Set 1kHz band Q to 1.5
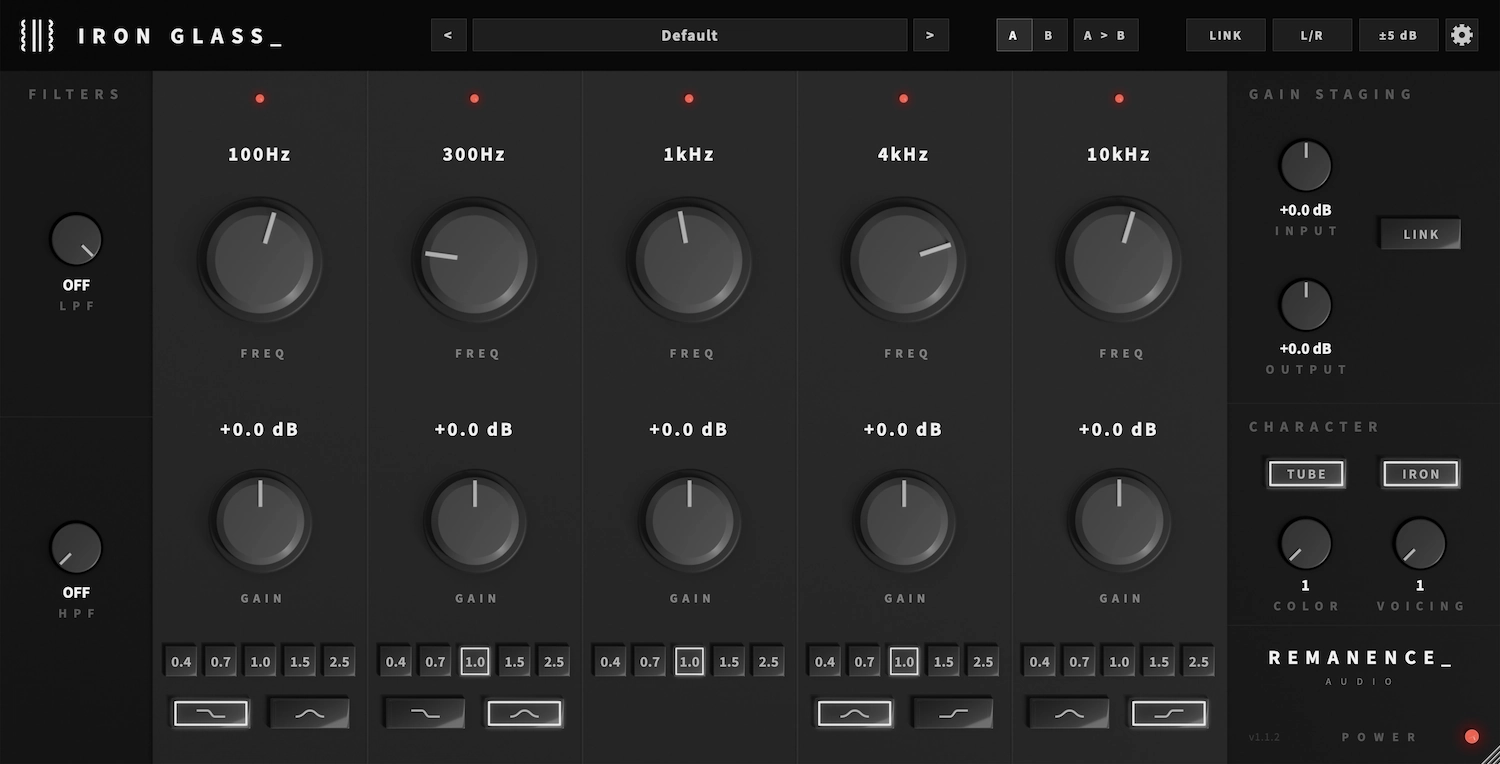Viewport: 1500px width, 764px height. [x=729, y=662]
